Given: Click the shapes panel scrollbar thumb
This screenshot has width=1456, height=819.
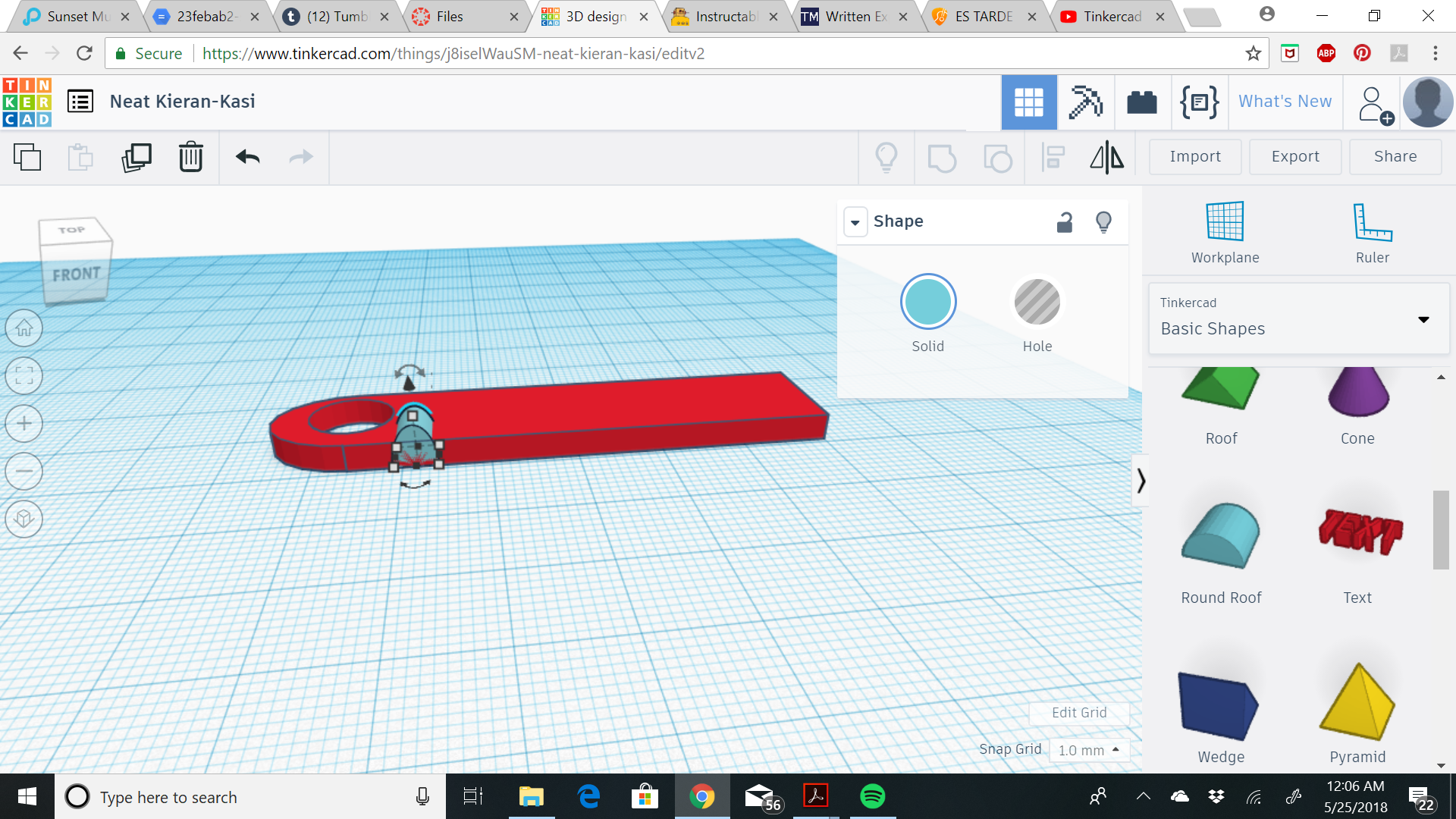Looking at the screenshot, I should 1441,530.
